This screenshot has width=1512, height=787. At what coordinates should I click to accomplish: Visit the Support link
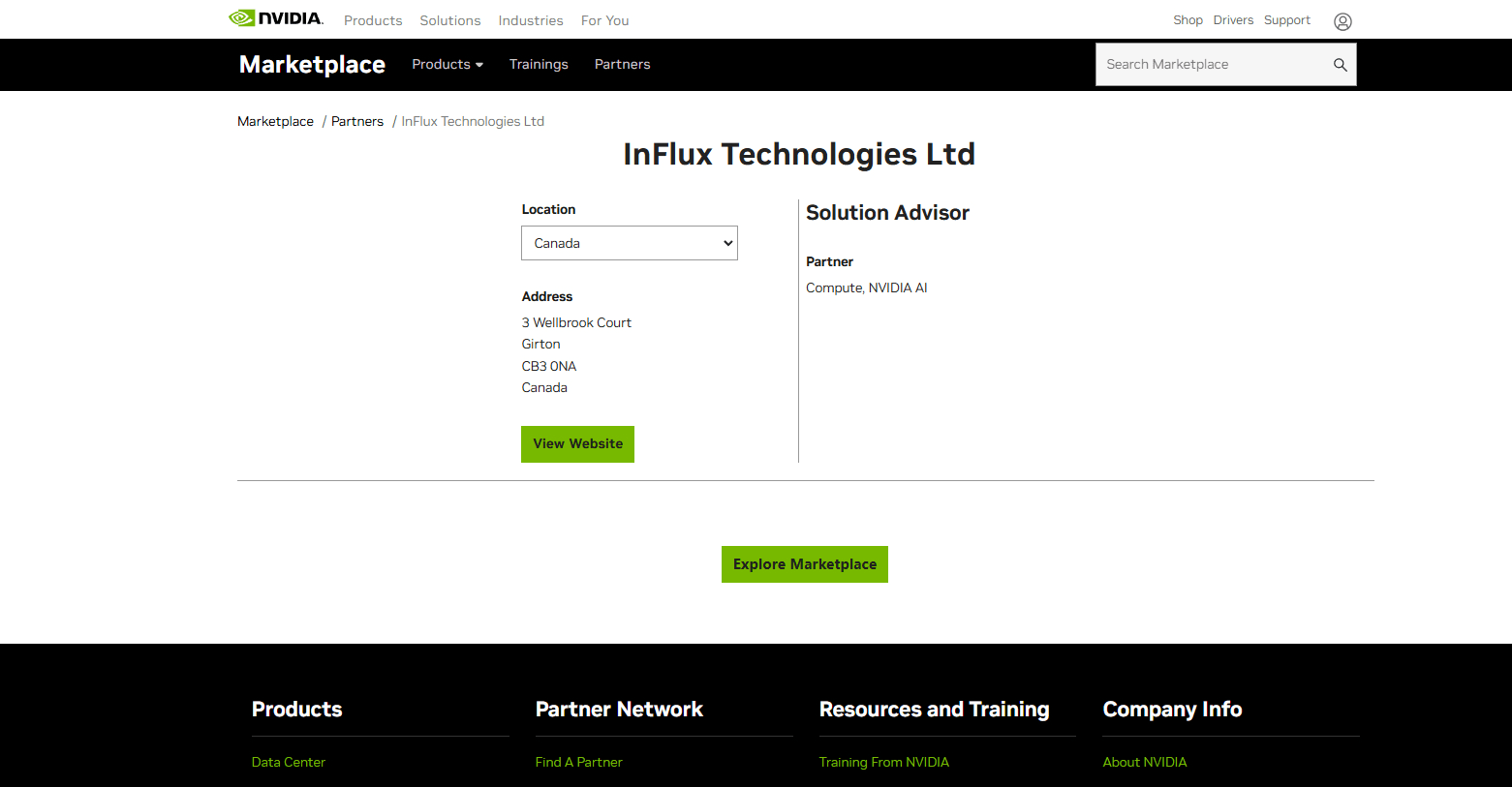click(1286, 20)
